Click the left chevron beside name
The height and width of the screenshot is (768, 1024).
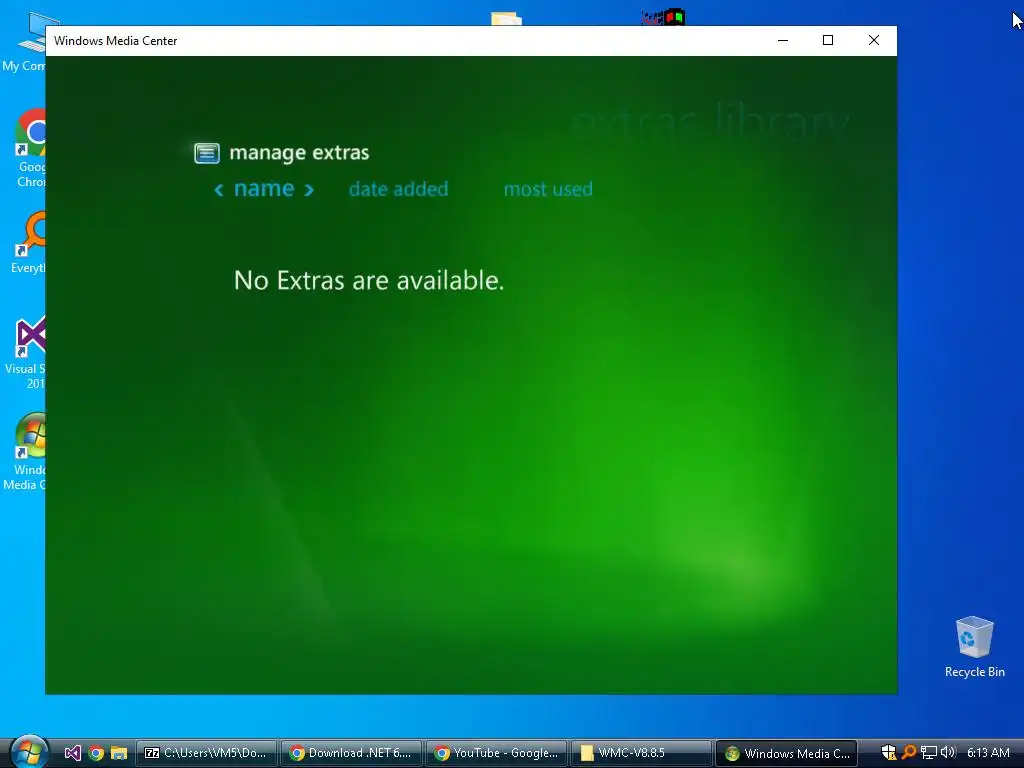(219, 190)
